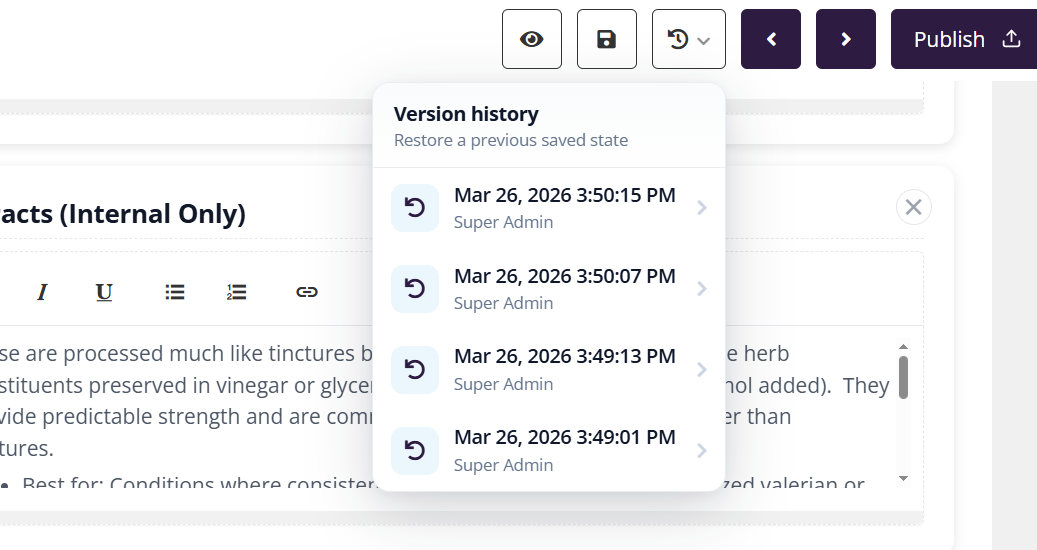Apply underline formatting in the editor
The image size is (1037, 550).
tap(104, 292)
